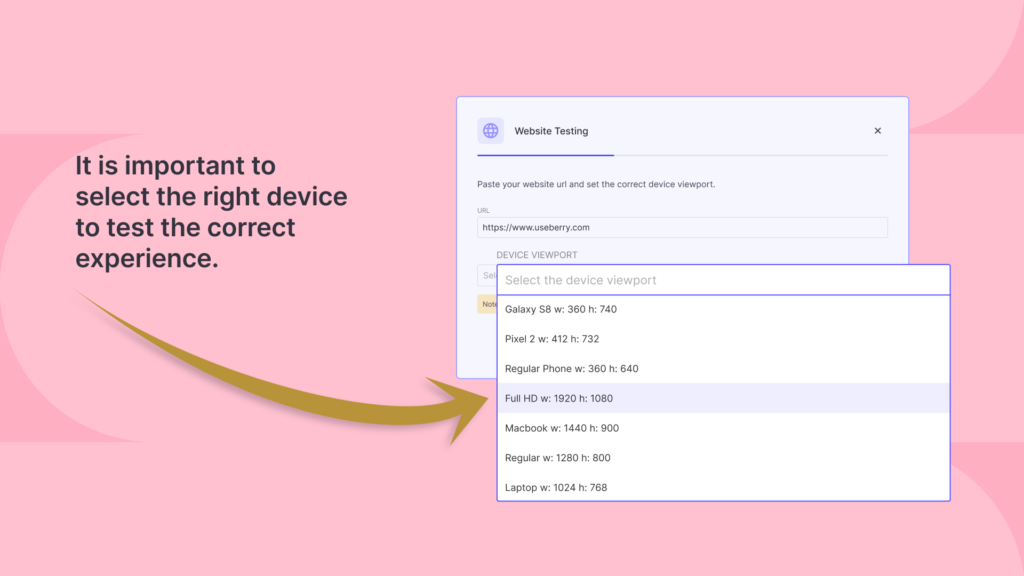Choose the Regular w: 1280 viewport
The image size is (1024, 576).
(556, 457)
